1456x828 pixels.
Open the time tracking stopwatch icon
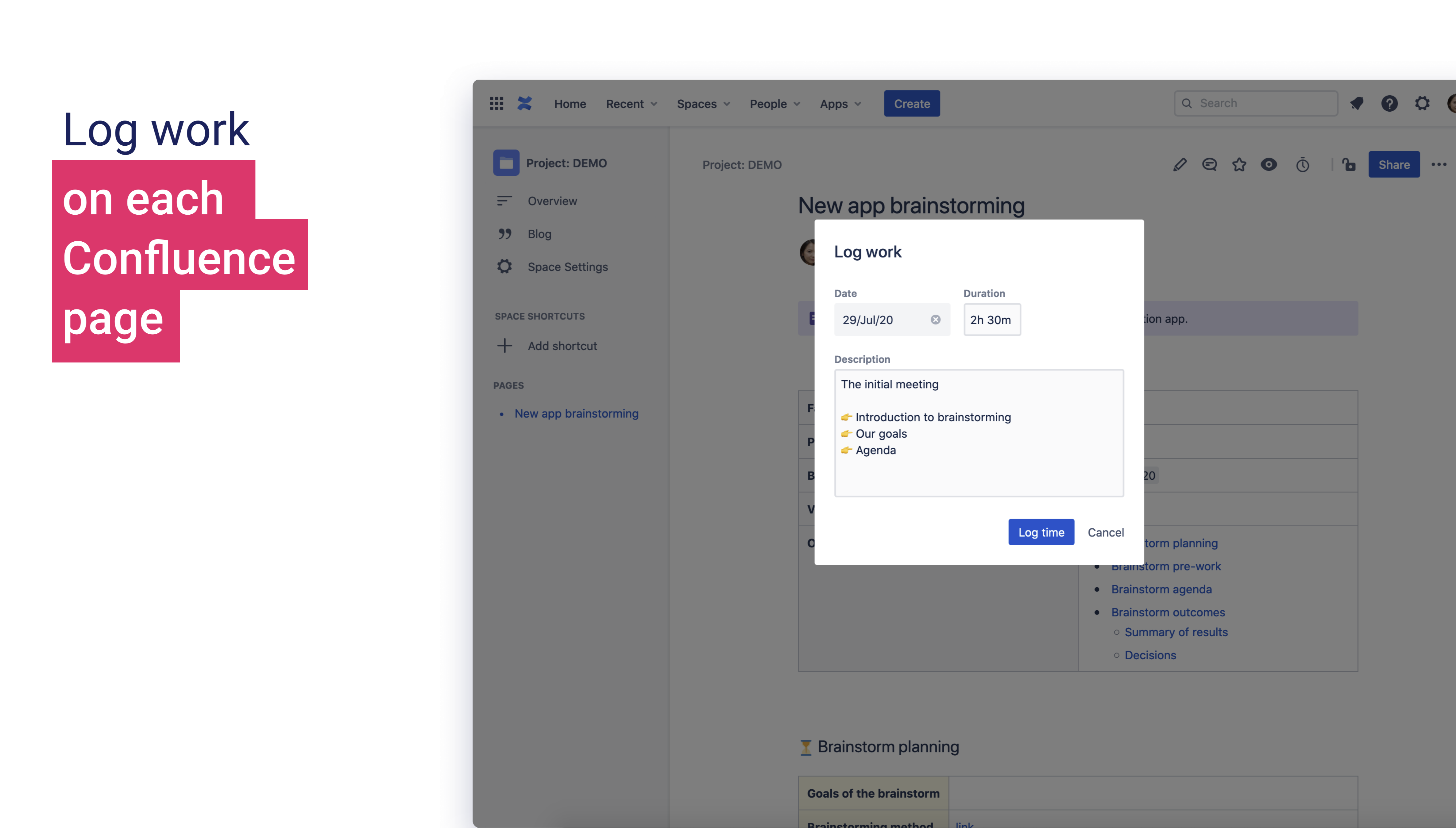pos(1303,164)
